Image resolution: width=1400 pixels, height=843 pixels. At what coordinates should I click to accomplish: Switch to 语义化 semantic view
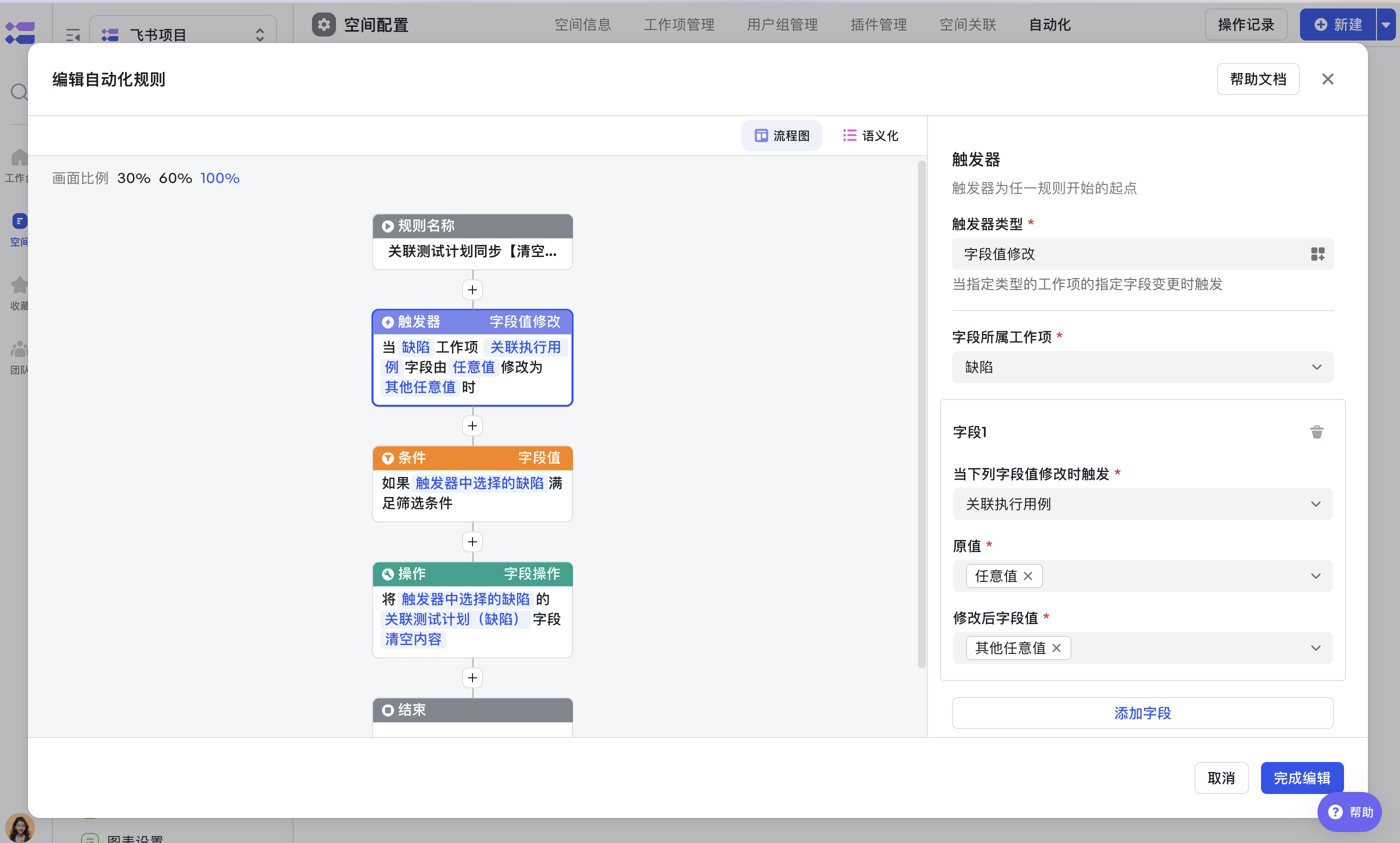coord(870,136)
